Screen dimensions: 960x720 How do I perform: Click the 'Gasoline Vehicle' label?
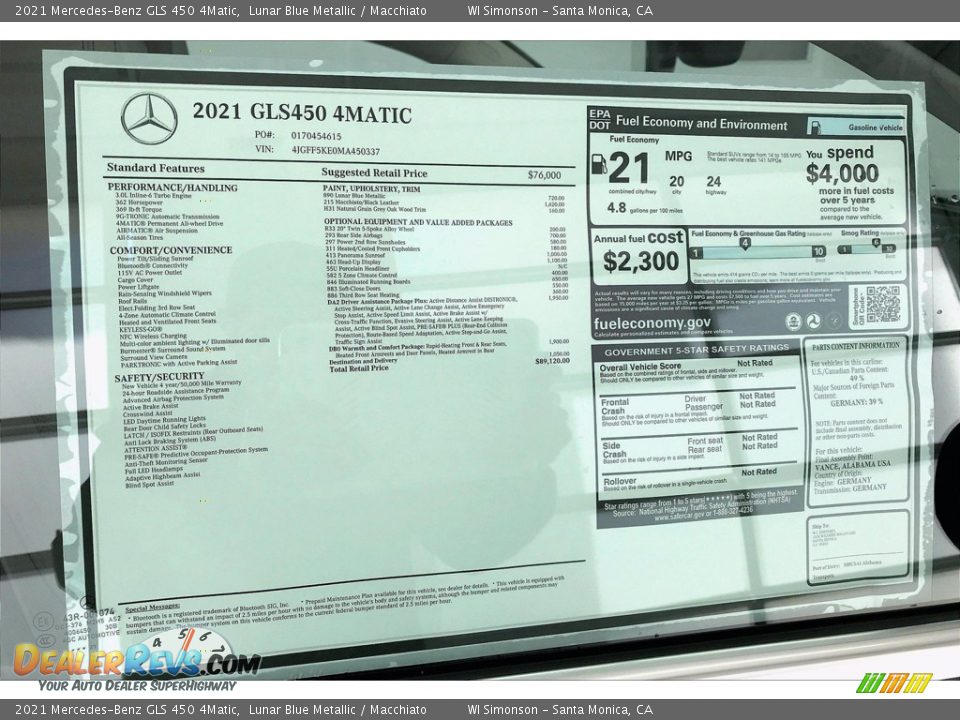tap(875, 127)
